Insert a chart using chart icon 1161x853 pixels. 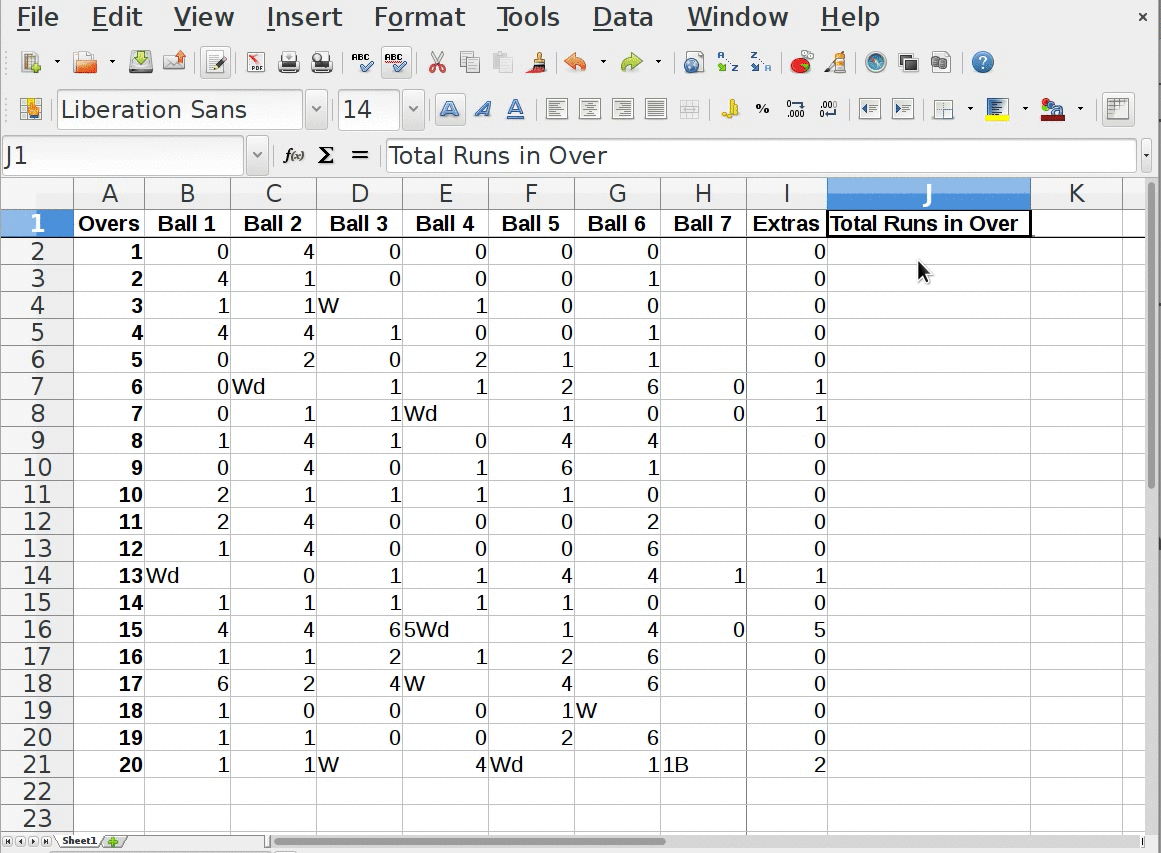(801, 63)
